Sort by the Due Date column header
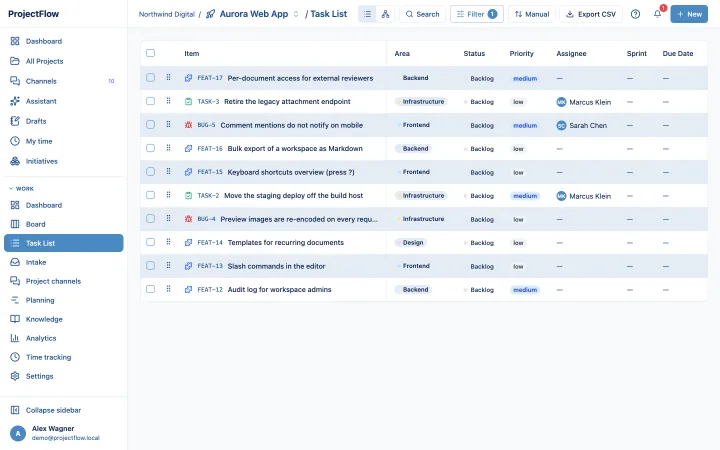720x450 pixels. [678, 53]
